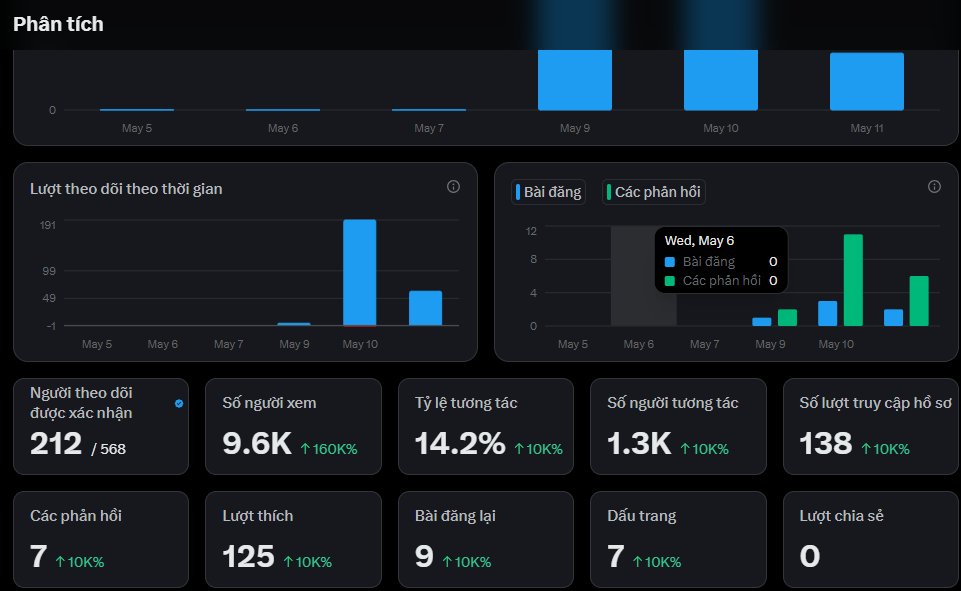
Task: Select the Người theo dõi được xác nhận card
Action: (x=101, y=426)
